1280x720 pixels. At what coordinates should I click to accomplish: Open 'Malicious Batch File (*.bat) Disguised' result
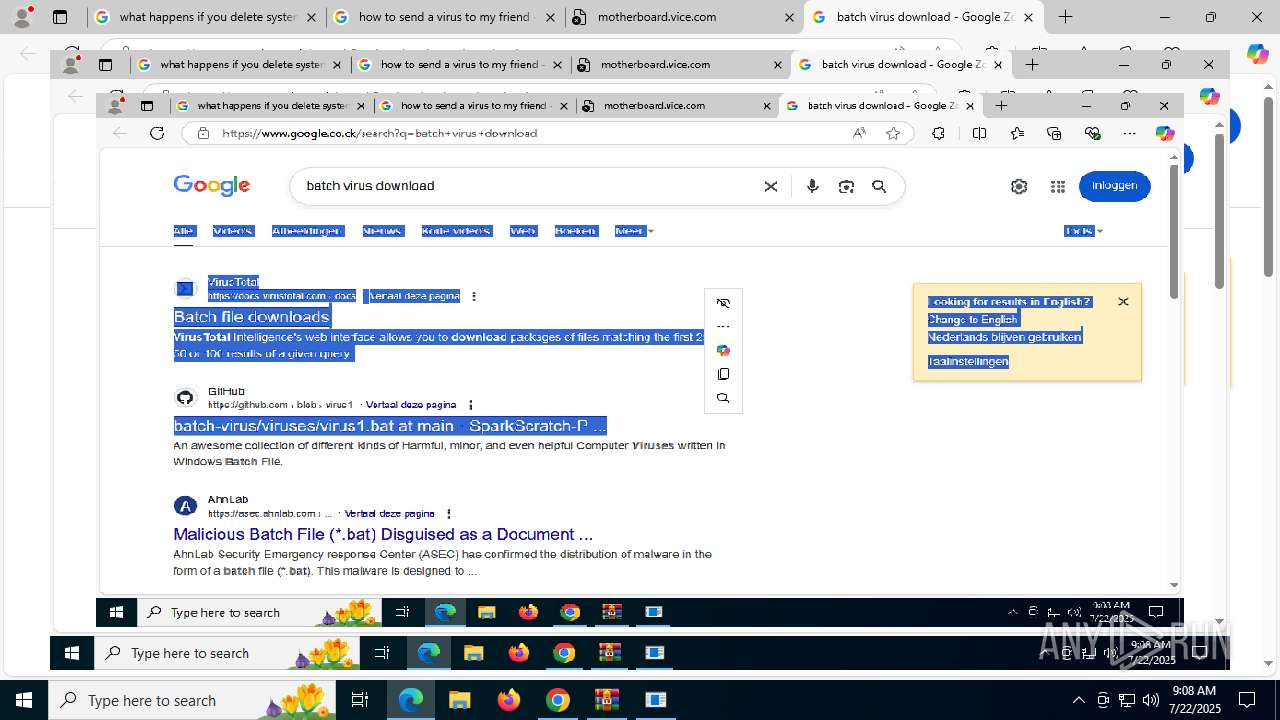tap(383, 534)
